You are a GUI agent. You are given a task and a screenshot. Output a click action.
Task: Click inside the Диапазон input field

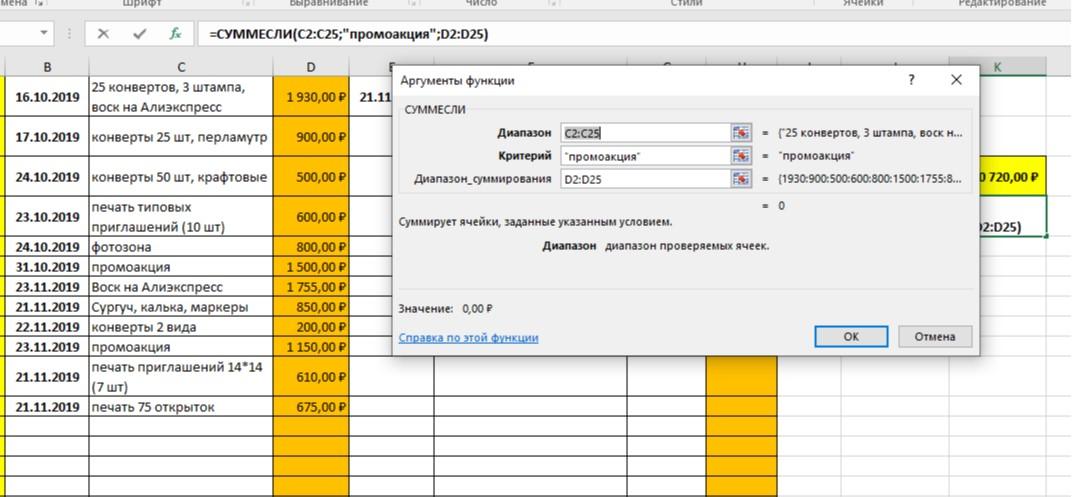click(x=645, y=132)
